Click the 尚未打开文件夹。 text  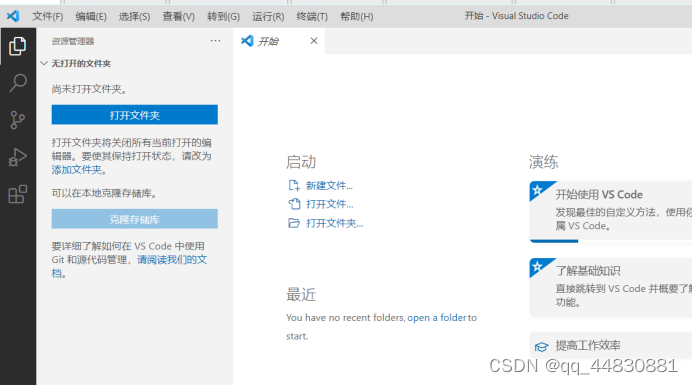coord(89,89)
